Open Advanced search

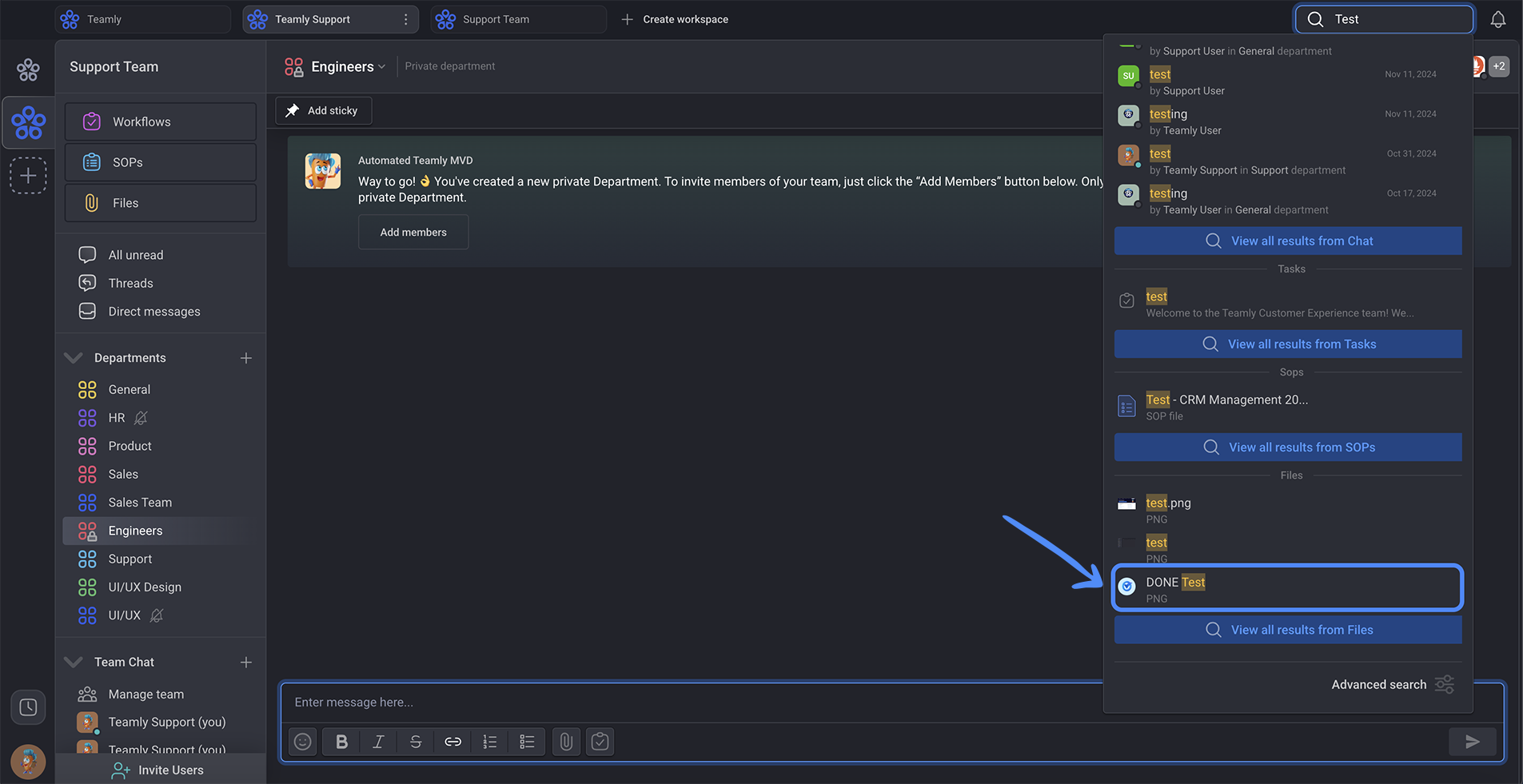[x=1379, y=684]
